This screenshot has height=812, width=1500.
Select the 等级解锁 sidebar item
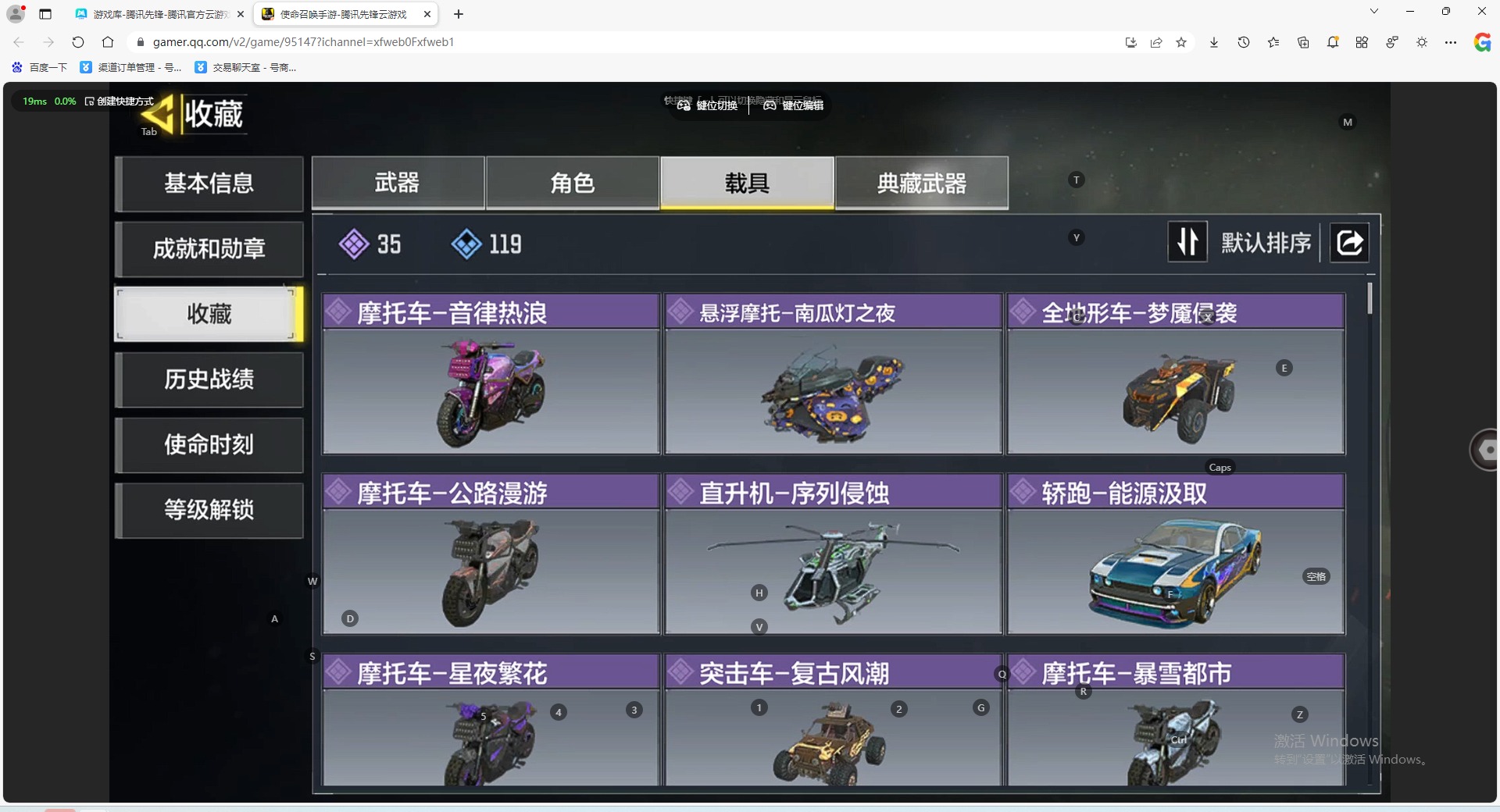tap(209, 510)
